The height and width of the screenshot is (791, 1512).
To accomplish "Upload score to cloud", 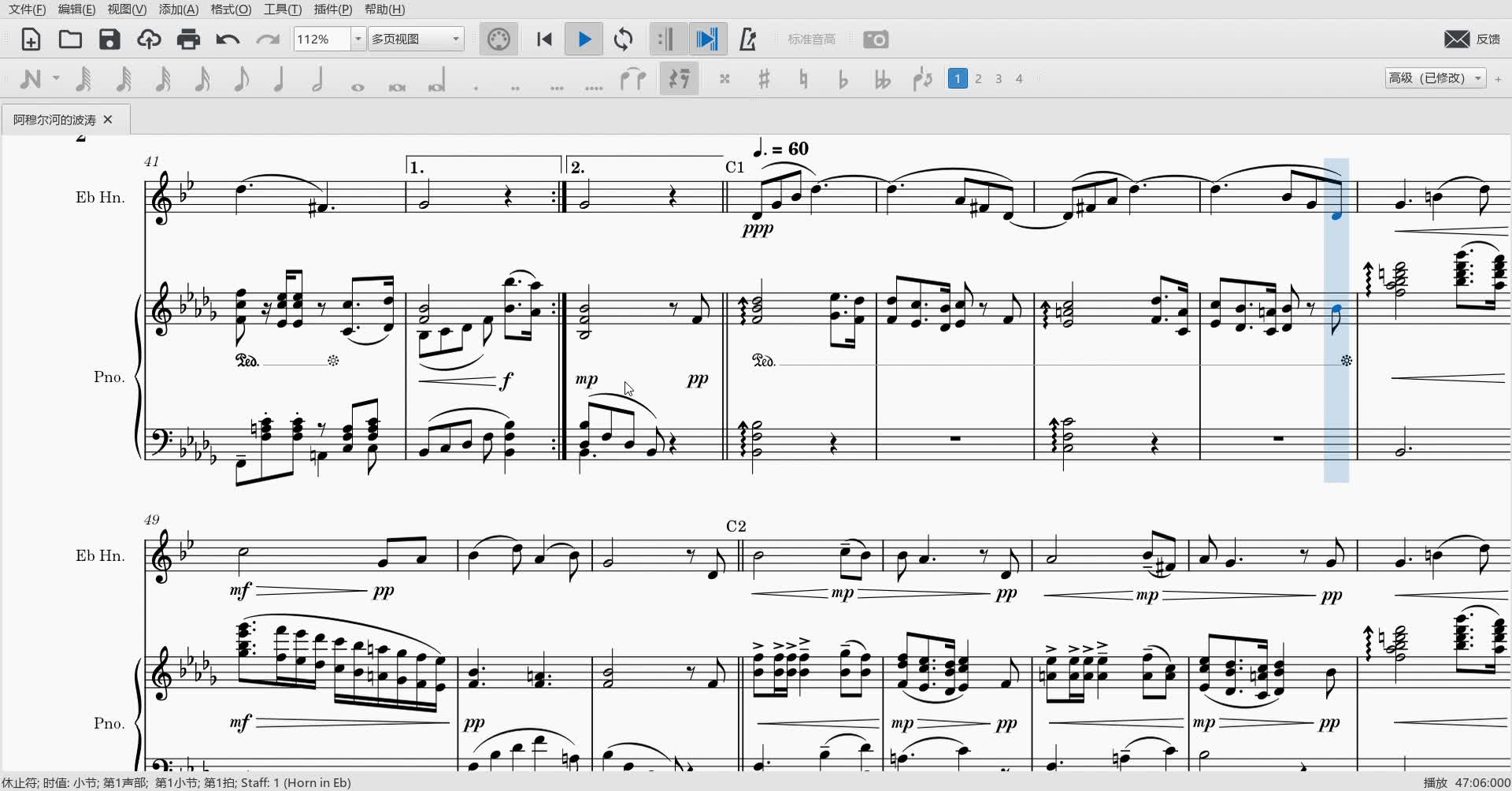I will coord(149,39).
